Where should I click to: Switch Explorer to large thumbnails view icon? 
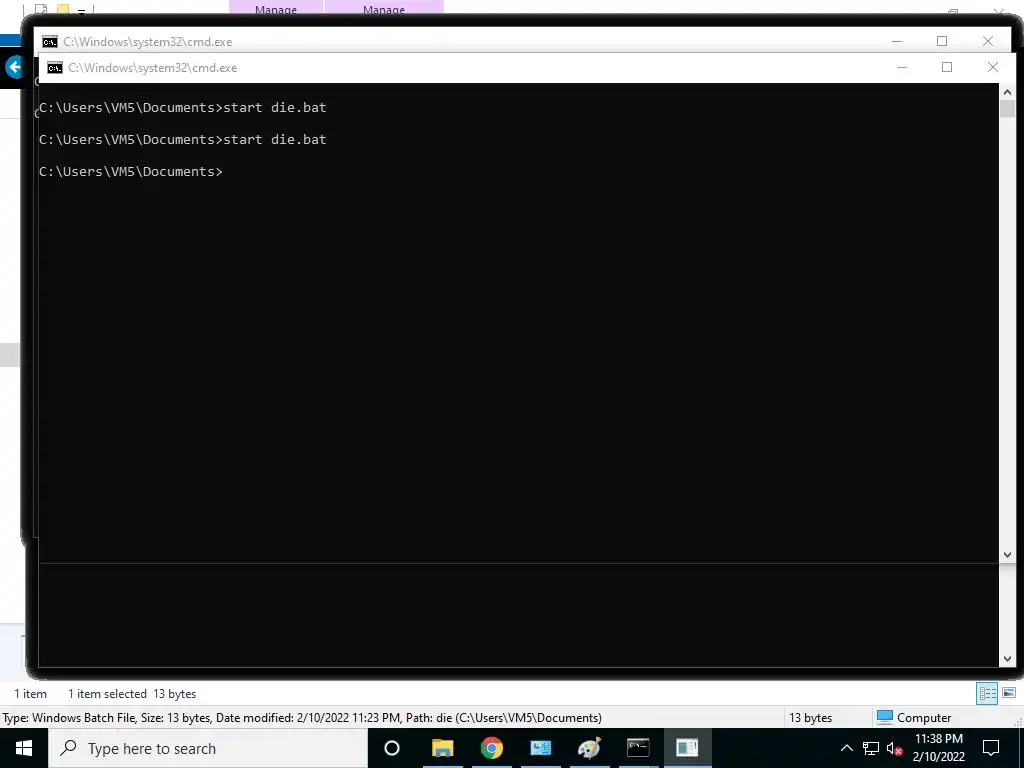coord(1009,694)
